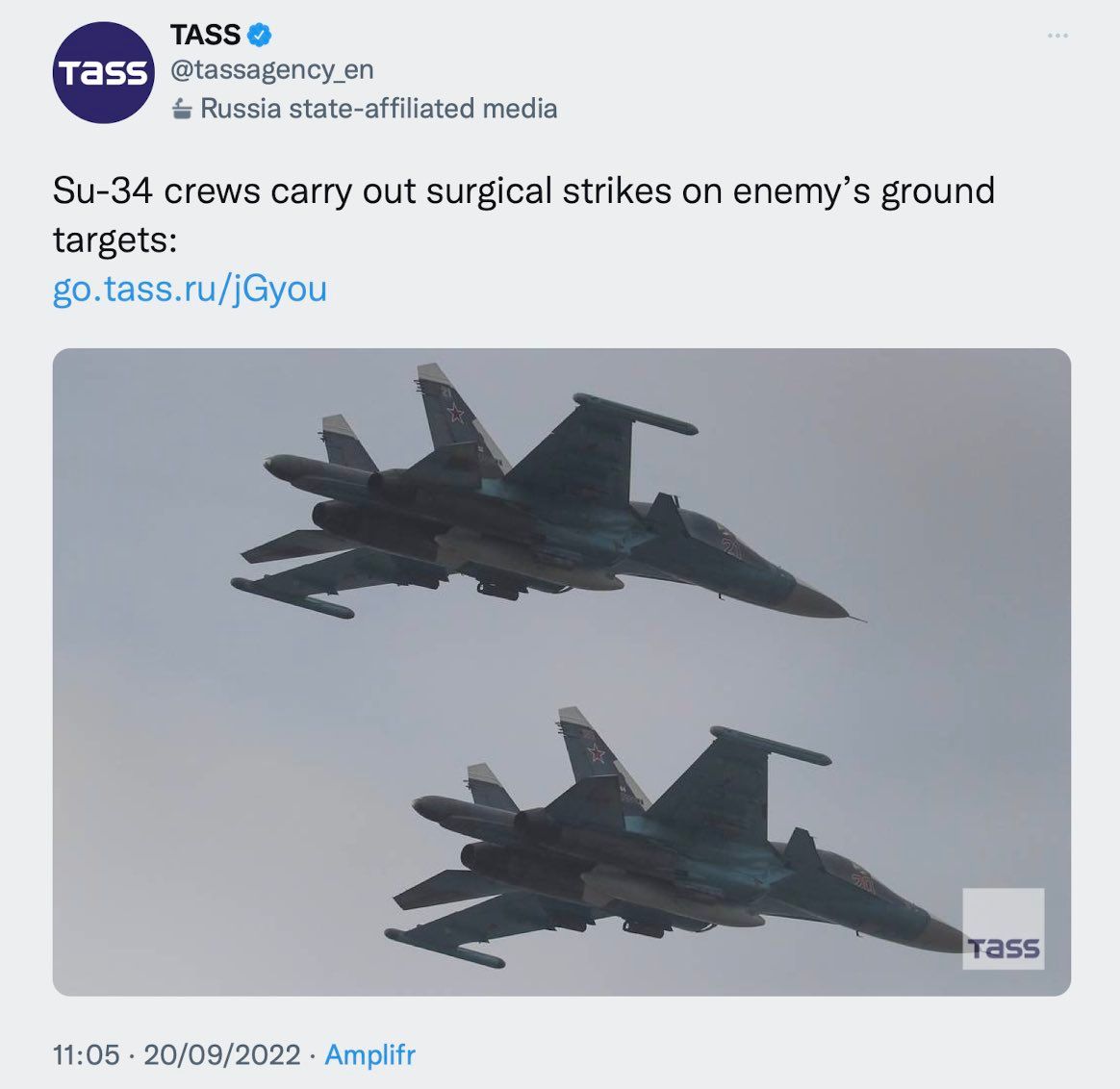Open the go.tass.ru/jGyou link

click(190, 289)
